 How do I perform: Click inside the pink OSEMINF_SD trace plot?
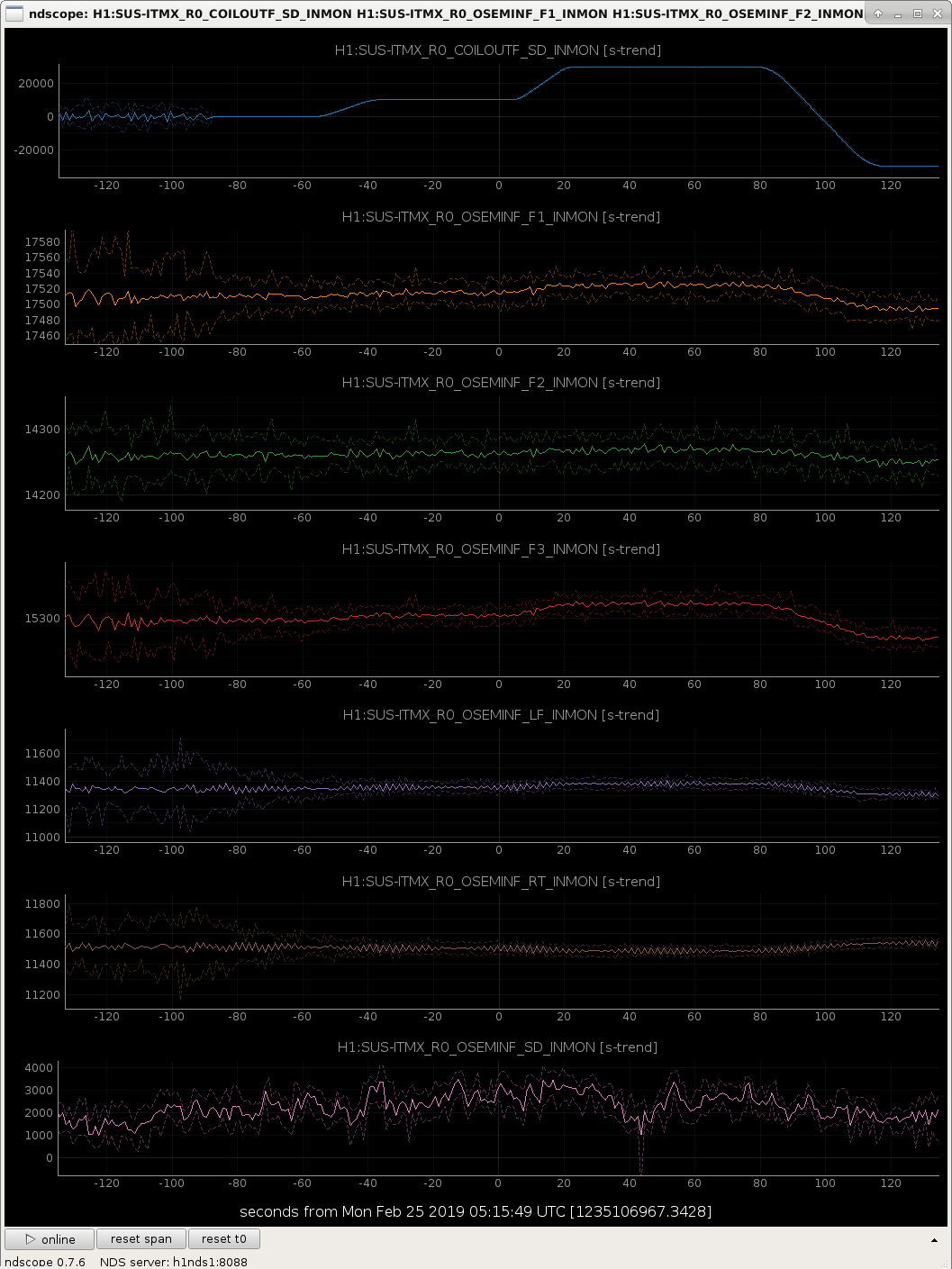point(499,1118)
